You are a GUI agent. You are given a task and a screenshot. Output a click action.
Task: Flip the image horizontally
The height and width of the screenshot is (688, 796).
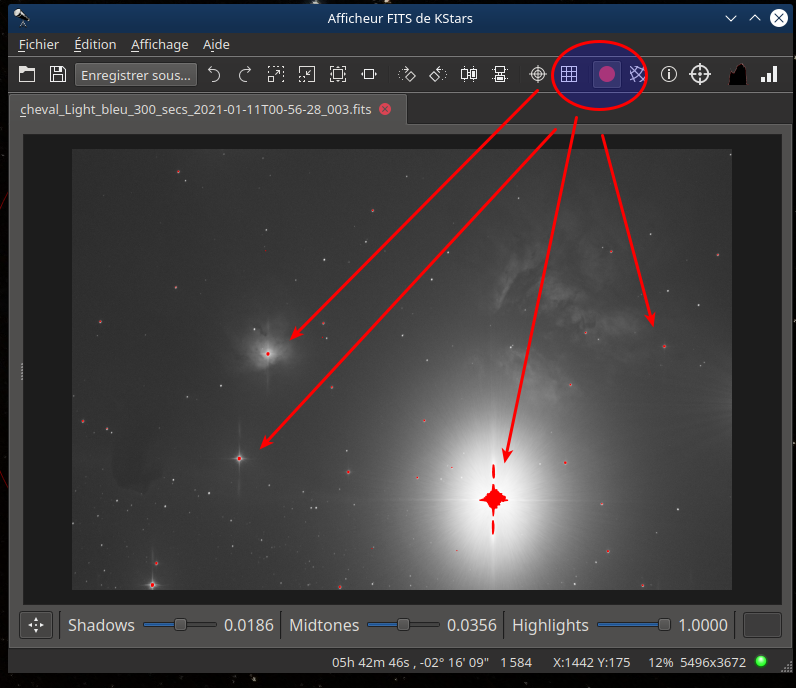(x=469, y=75)
